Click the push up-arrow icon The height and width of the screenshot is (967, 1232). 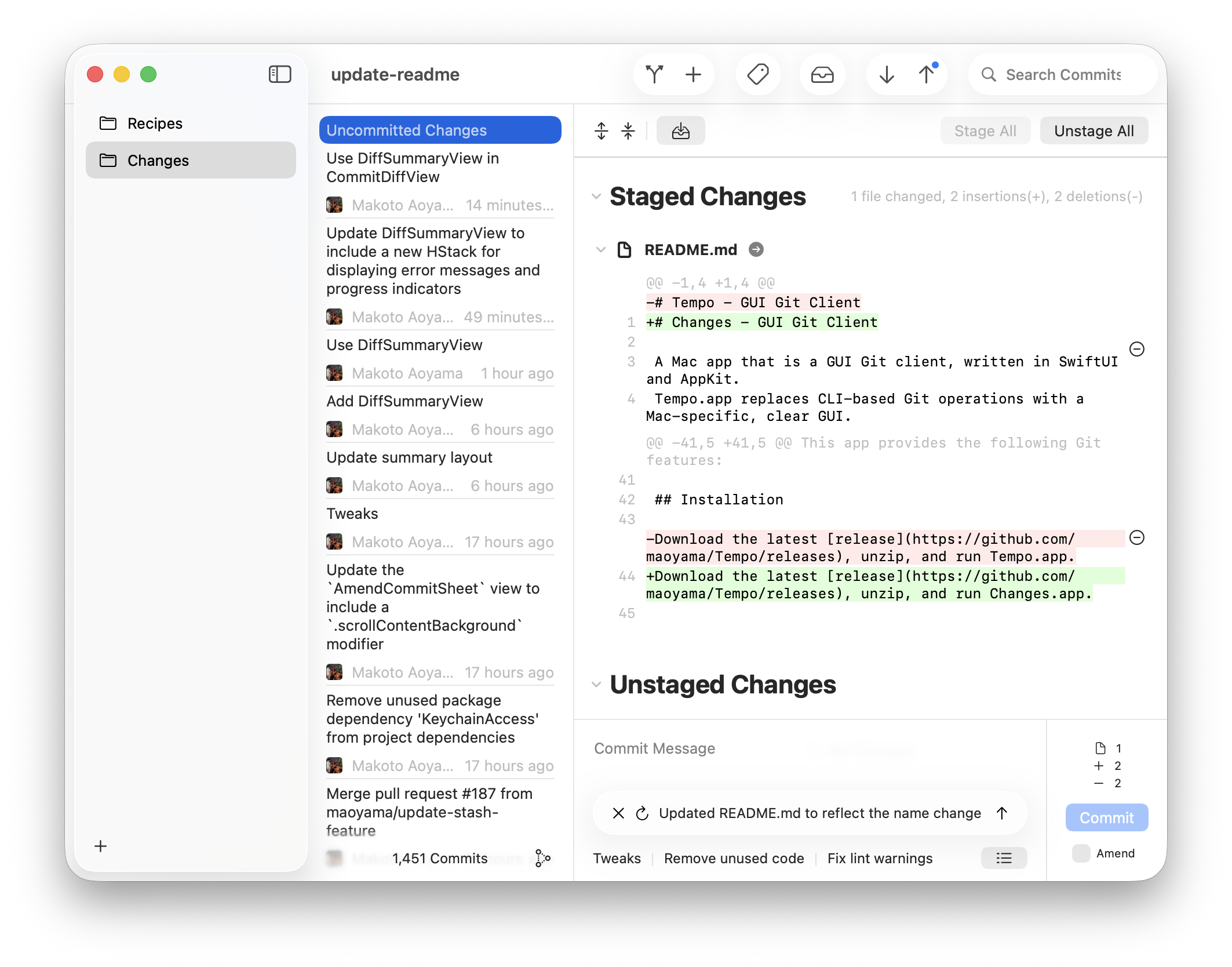927,74
